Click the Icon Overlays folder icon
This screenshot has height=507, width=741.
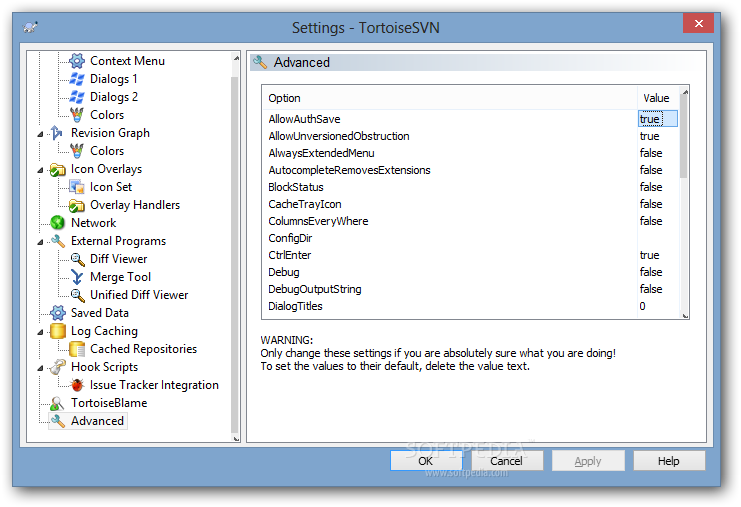(58, 169)
